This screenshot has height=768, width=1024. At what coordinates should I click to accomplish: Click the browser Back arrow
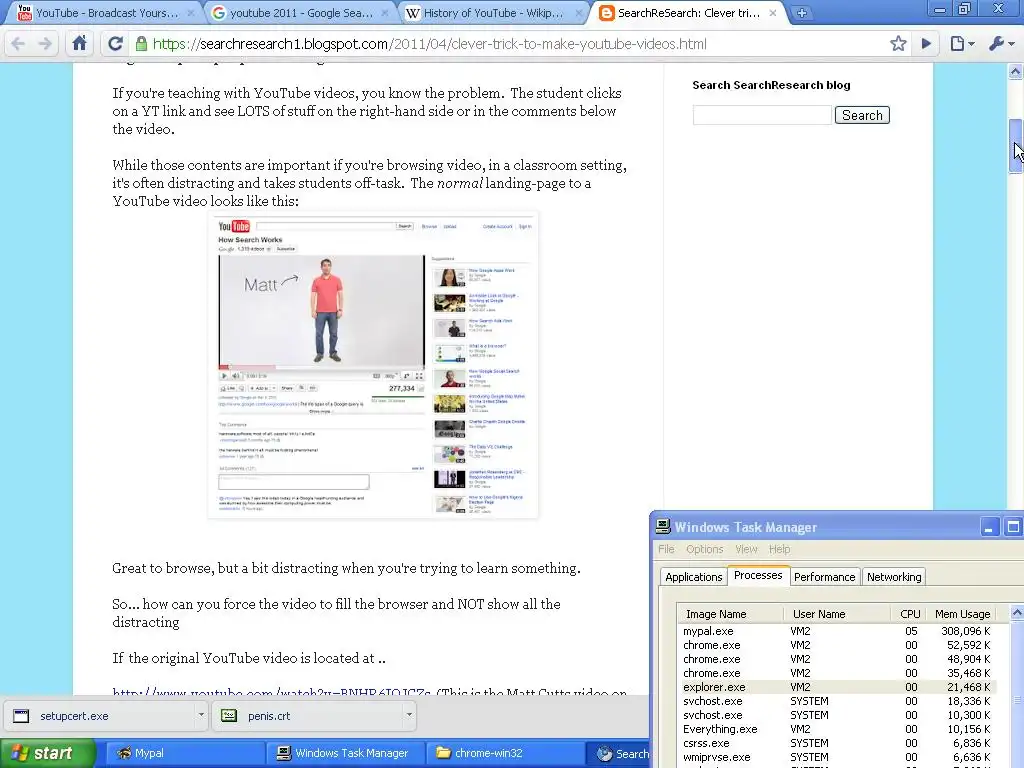tap(18, 44)
